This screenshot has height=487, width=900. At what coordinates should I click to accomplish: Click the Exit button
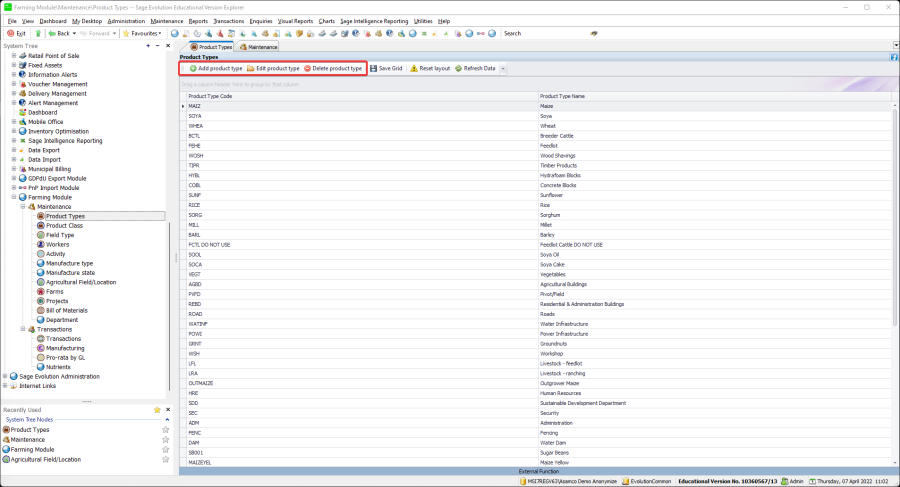[16, 33]
